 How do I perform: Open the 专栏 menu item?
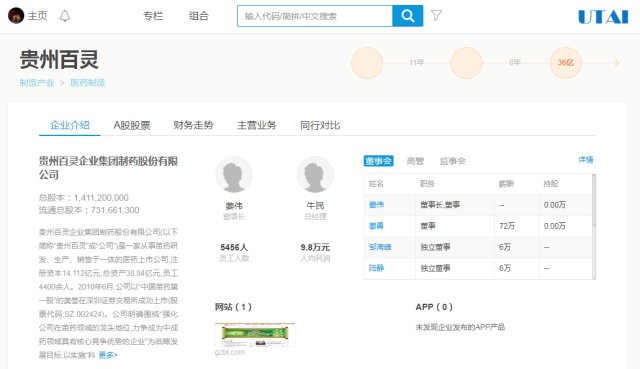[x=153, y=16]
